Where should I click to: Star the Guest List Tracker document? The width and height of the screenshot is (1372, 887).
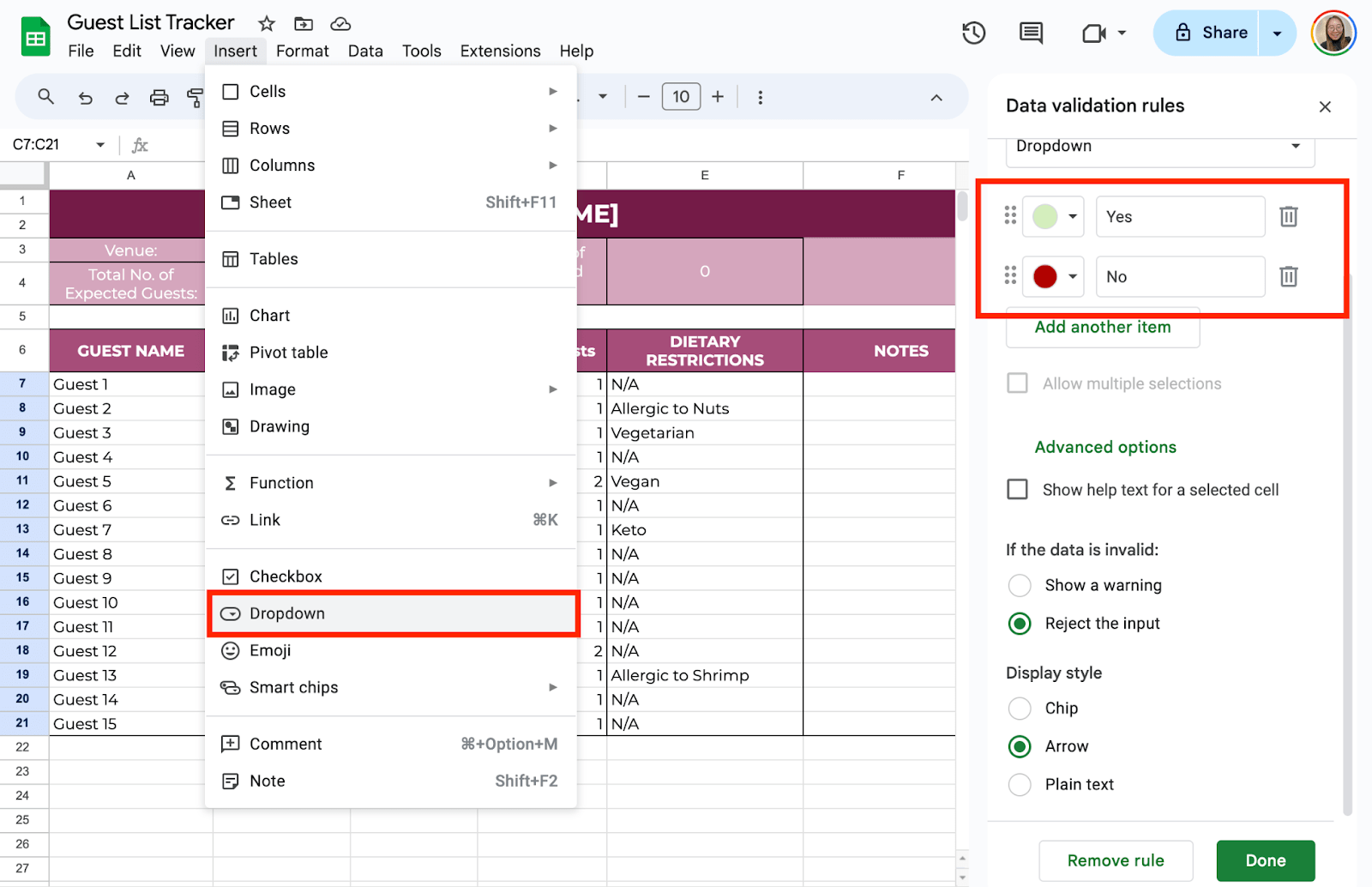point(267,23)
